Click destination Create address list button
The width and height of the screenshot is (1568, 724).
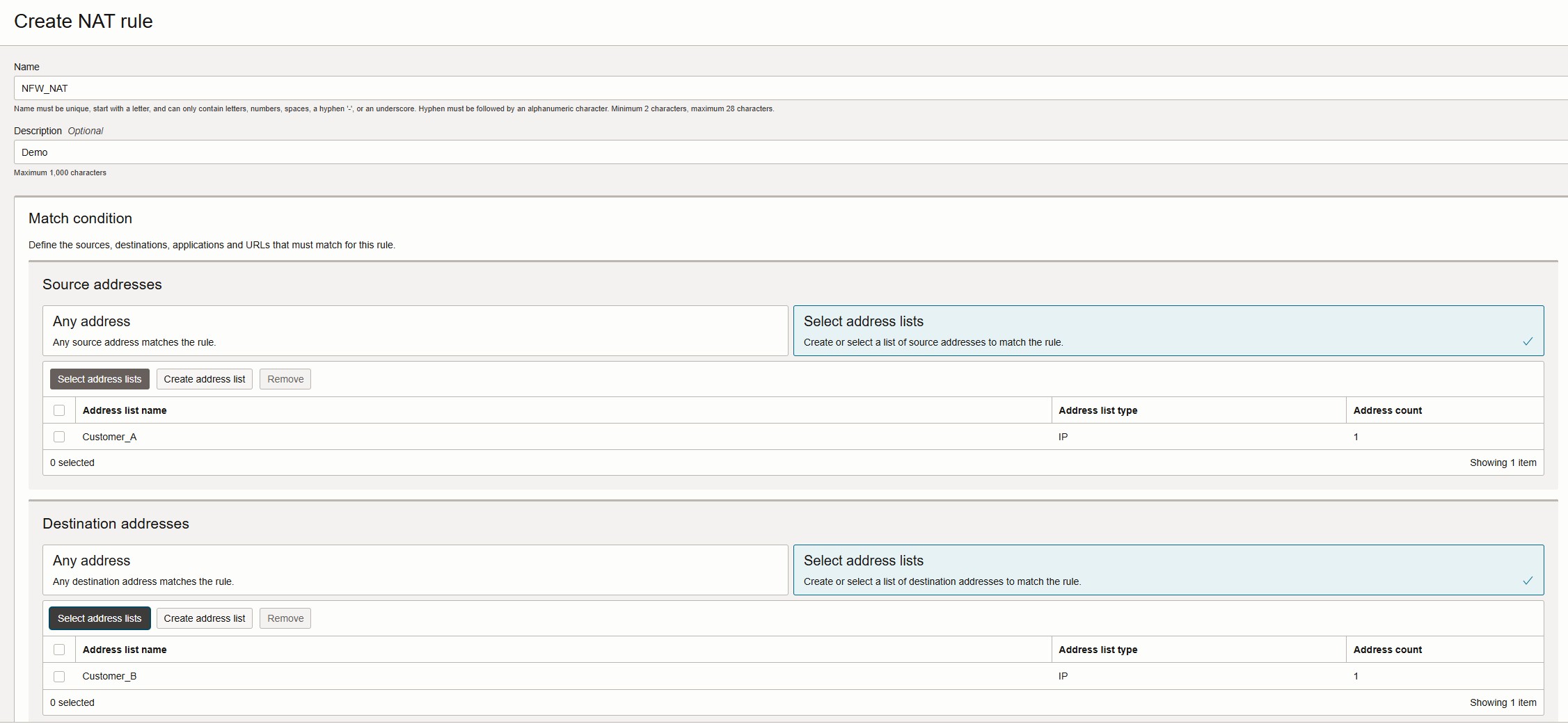[x=205, y=618]
